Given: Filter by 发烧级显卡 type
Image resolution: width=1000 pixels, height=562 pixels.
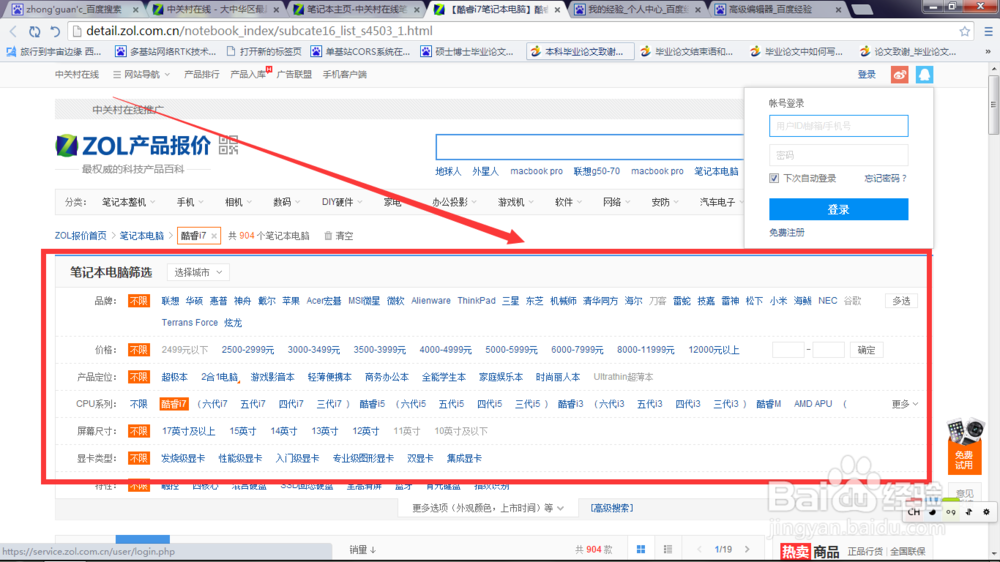Looking at the screenshot, I should 183,458.
